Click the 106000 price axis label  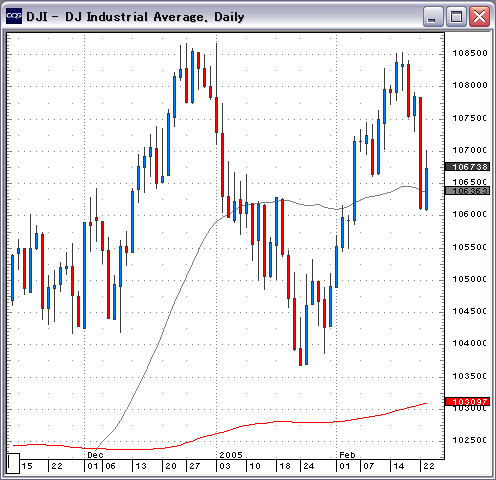469,214
